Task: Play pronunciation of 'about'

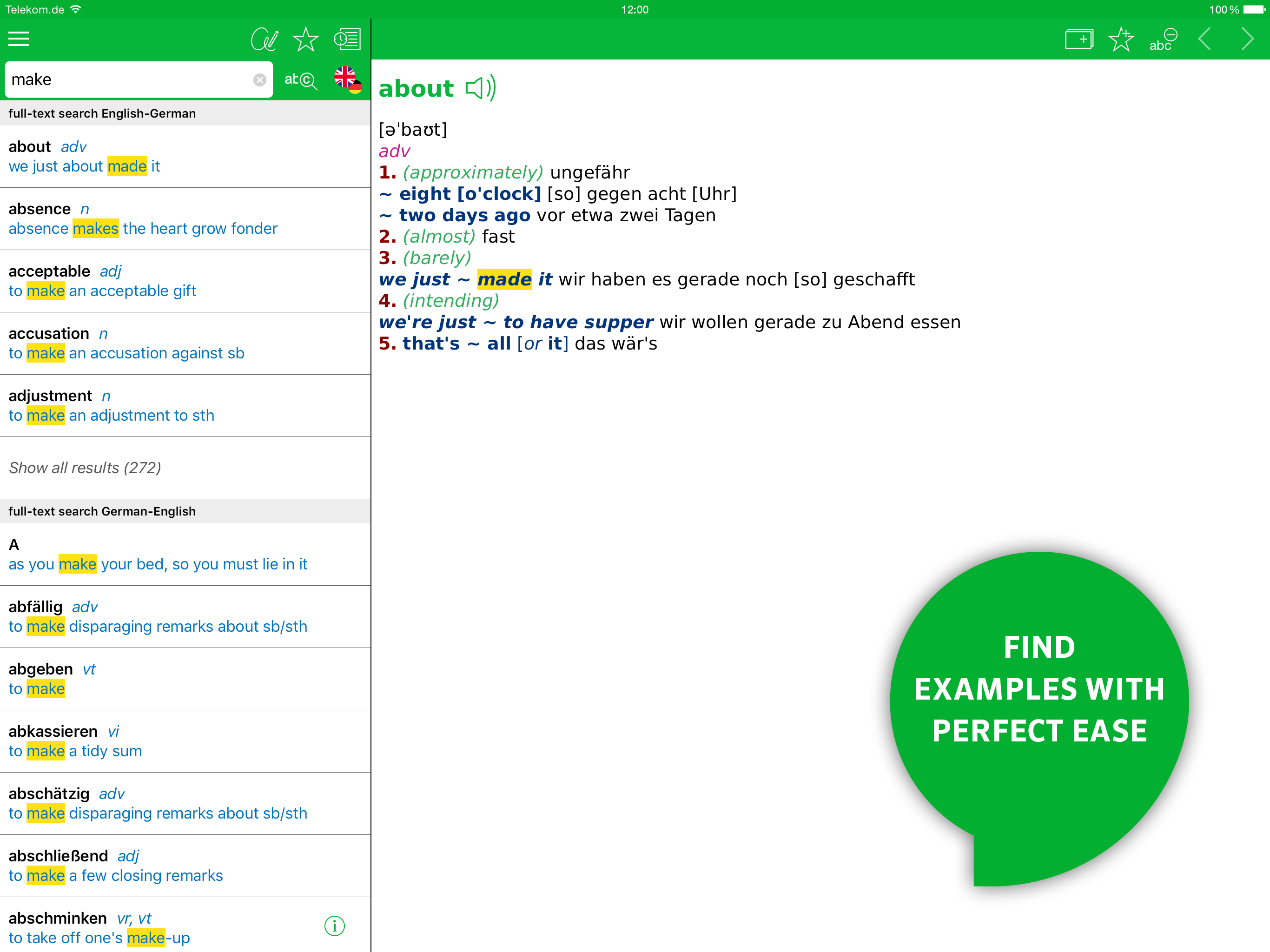Action: [481, 88]
